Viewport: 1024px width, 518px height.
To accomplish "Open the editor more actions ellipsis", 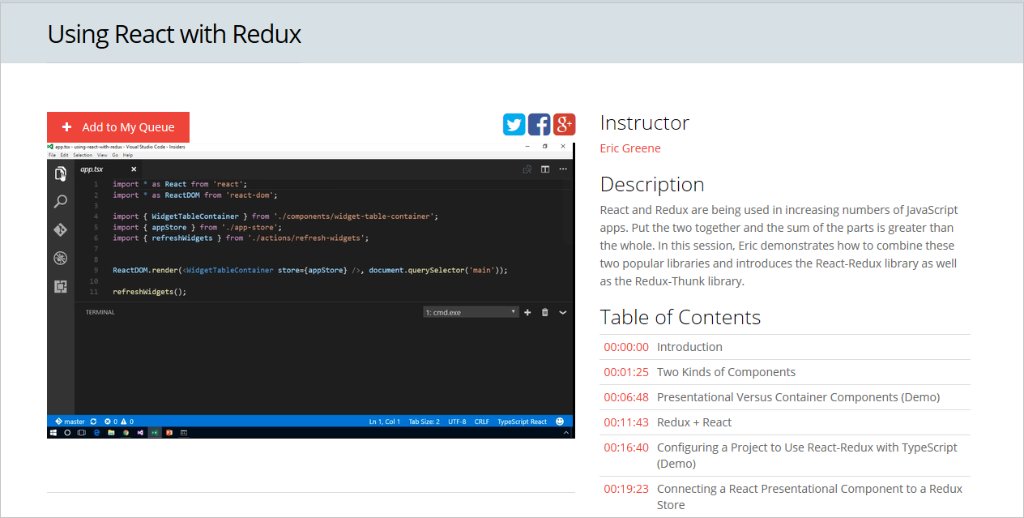I will [563, 169].
